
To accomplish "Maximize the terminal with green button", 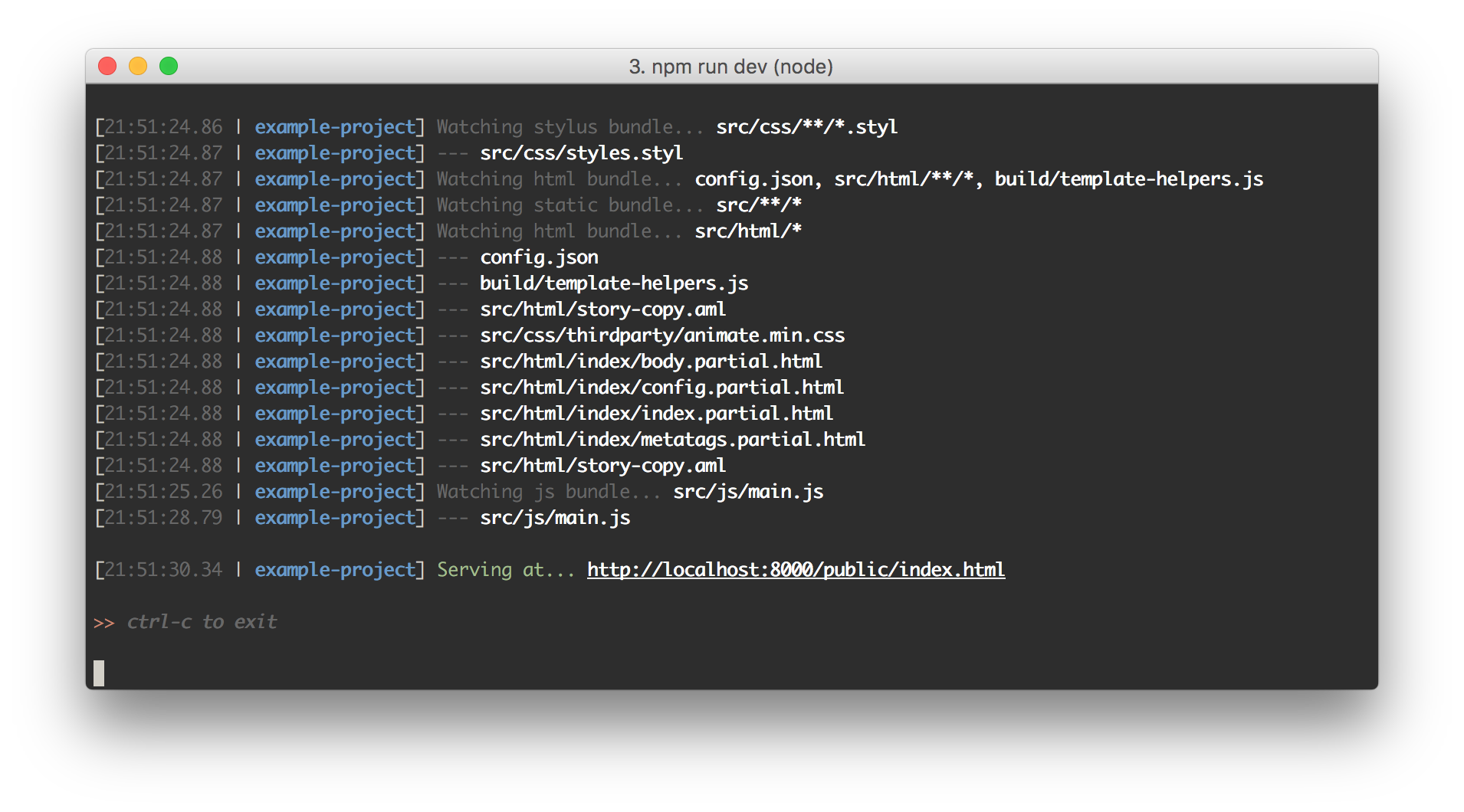I will (x=169, y=67).
